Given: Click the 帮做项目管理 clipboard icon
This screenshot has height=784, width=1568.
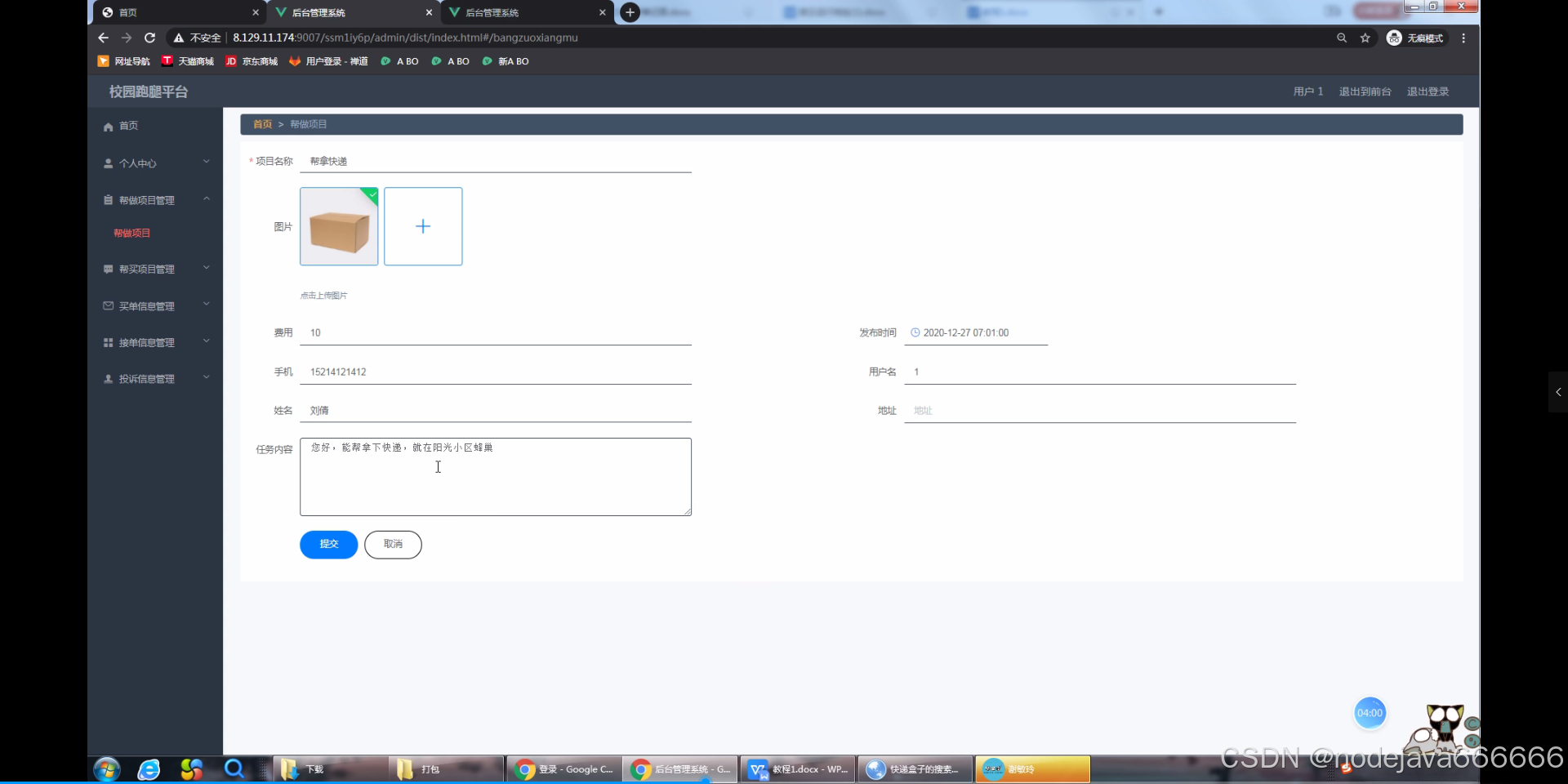Looking at the screenshot, I should [x=108, y=200].
